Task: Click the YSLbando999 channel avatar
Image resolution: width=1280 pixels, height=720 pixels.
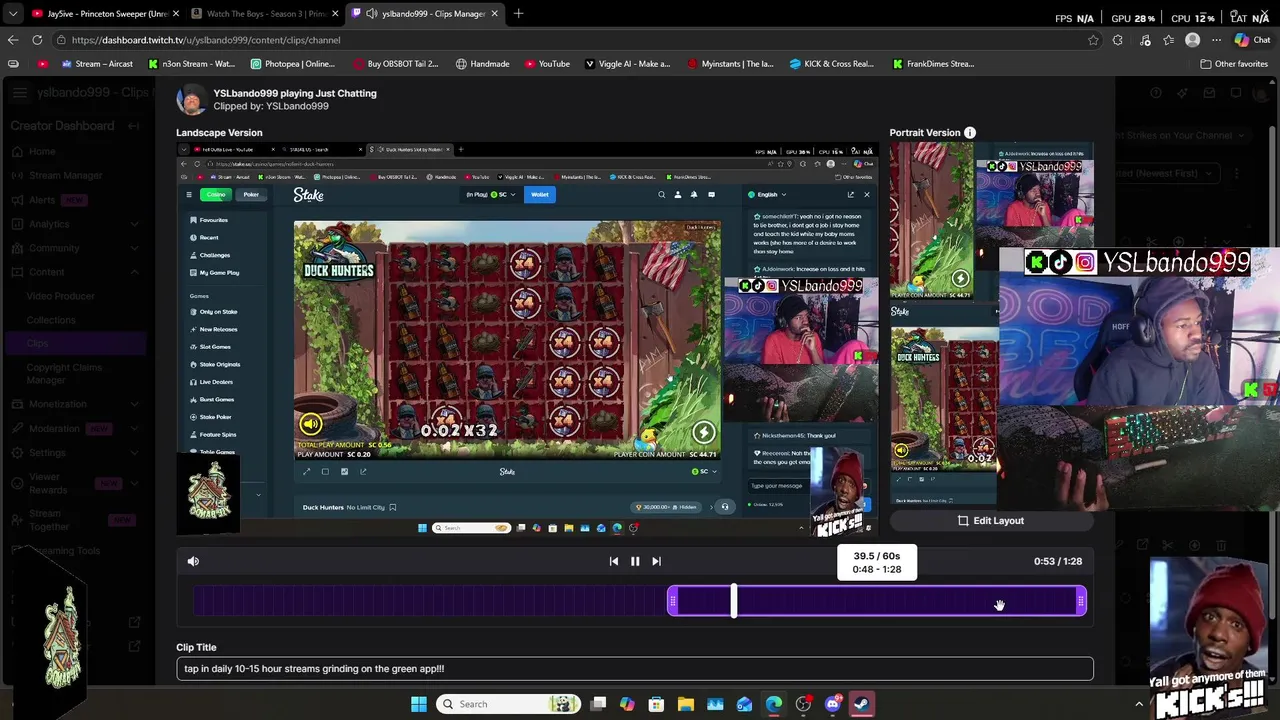Action: click(x=191, y=99)
